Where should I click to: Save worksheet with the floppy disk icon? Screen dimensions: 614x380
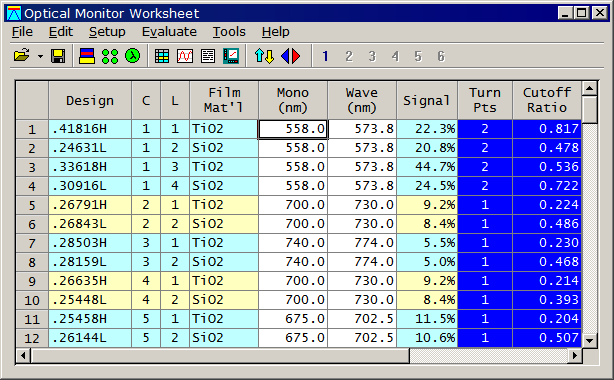click(x=58, y=56)
